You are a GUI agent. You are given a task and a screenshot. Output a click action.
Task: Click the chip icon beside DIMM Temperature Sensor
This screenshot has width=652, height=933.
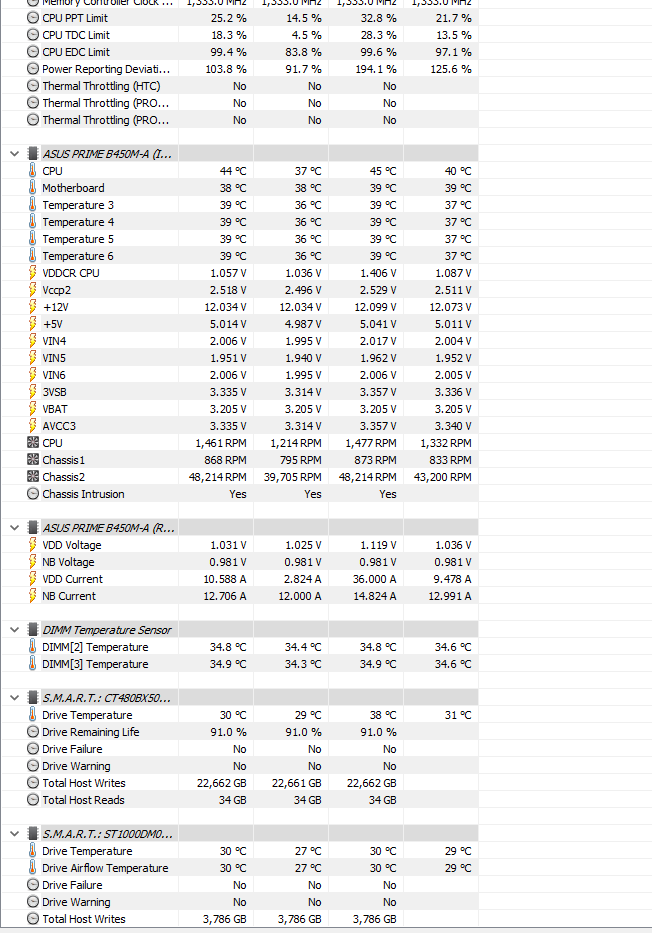point(33,630)
